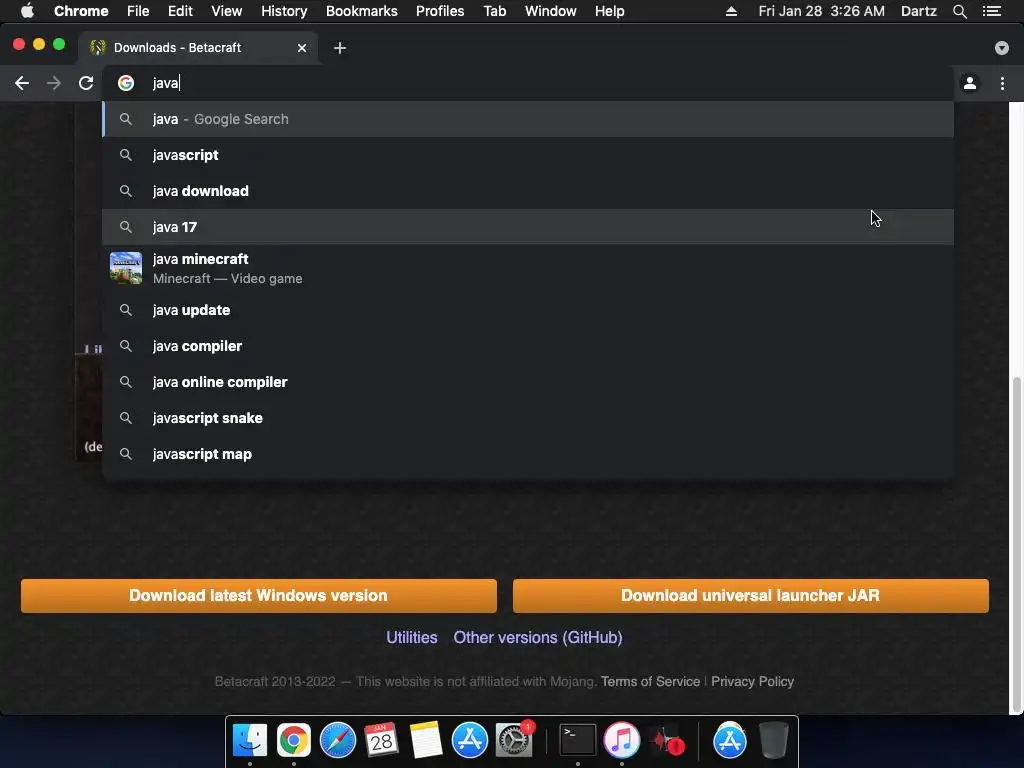
Task: Select the 'java - Google Search' suggestion
Action: [x=528, y=119]
